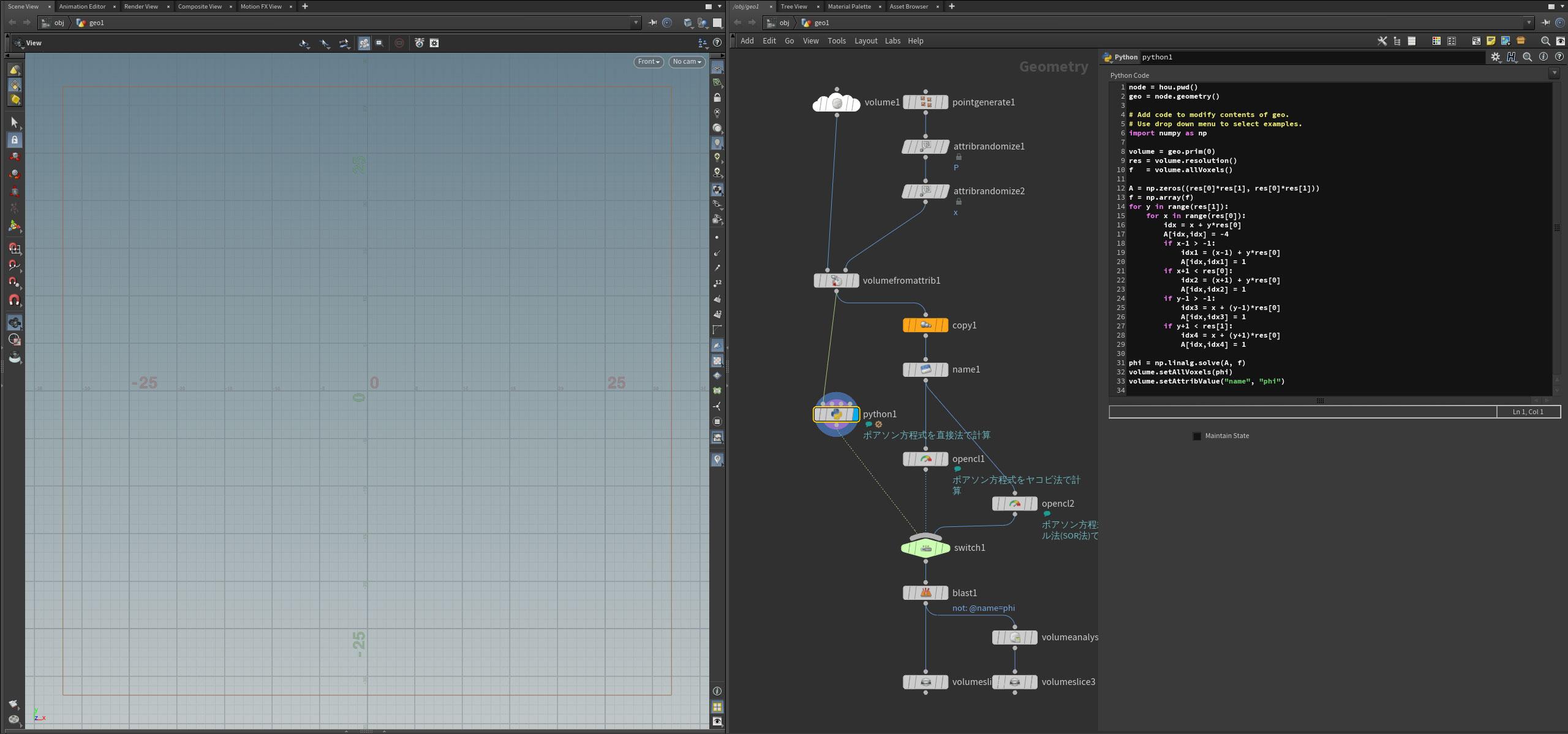Select the volumefromattrib1 node

click(836, 281)
